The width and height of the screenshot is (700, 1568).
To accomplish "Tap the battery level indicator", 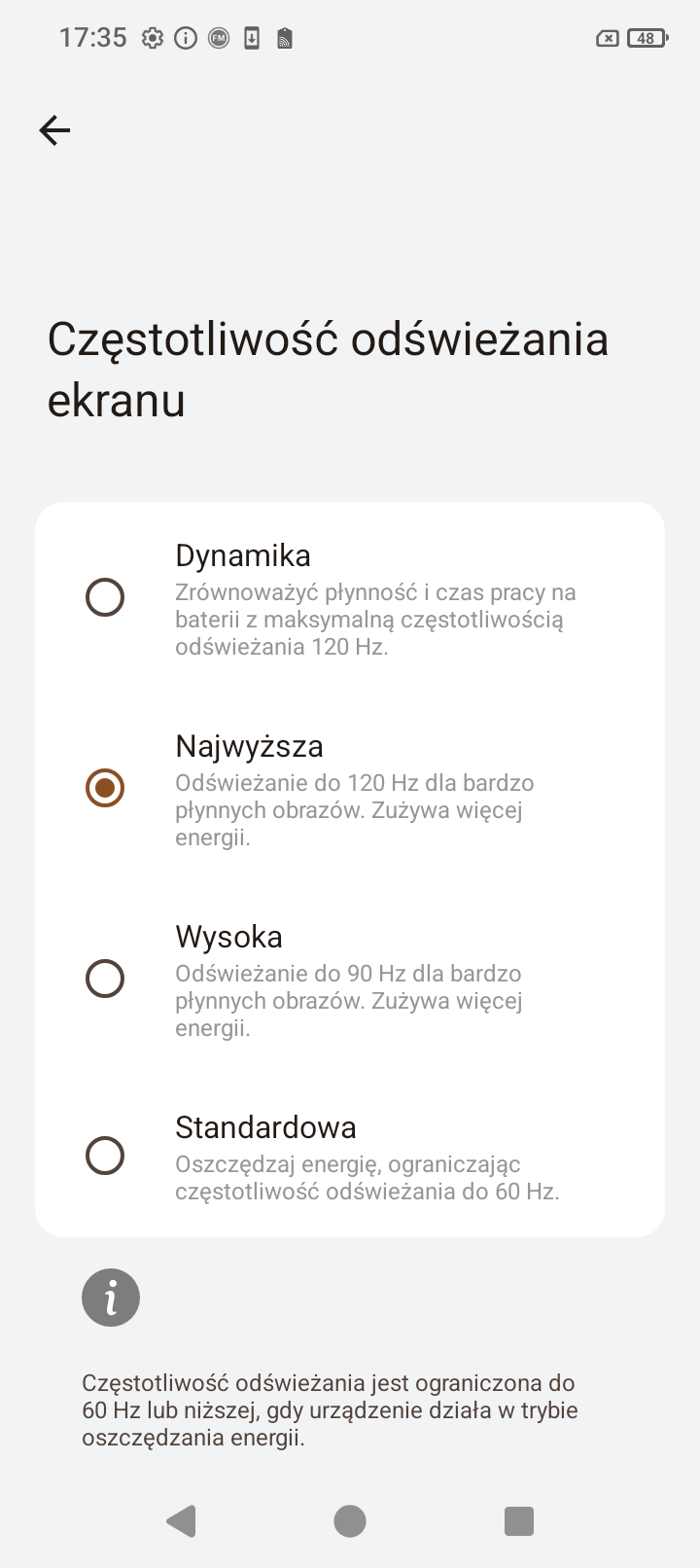I will click(x=647, y=39).
